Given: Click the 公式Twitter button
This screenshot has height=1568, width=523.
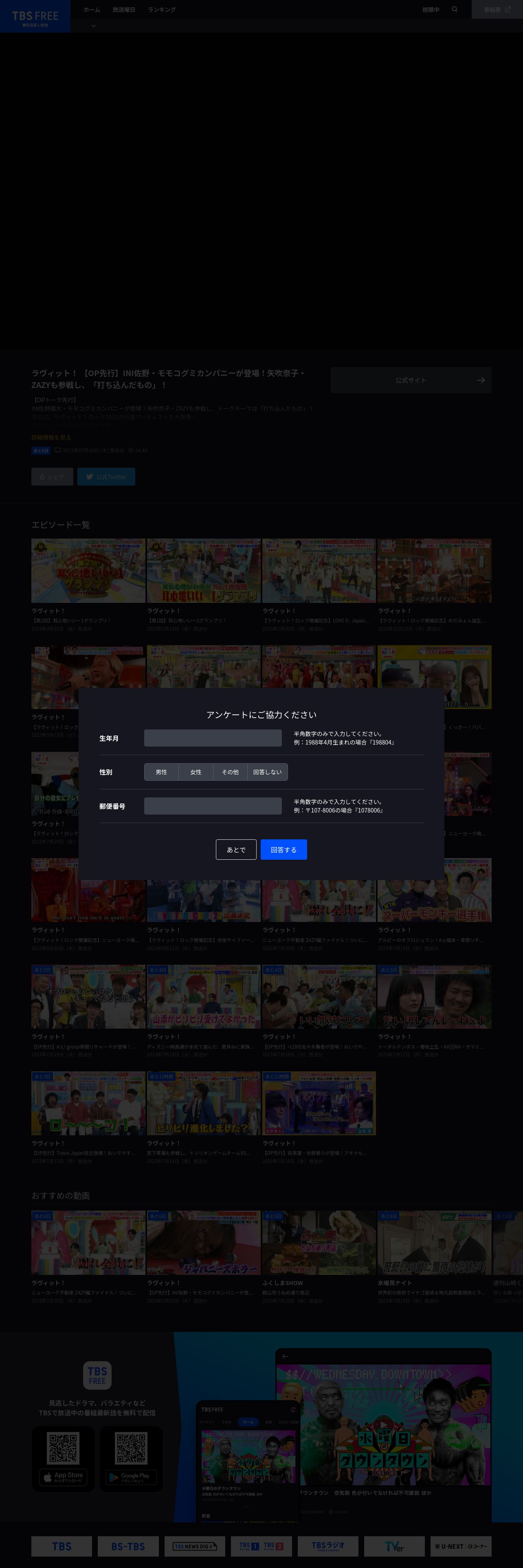Looking at the screenshot, I should (106, 477).
